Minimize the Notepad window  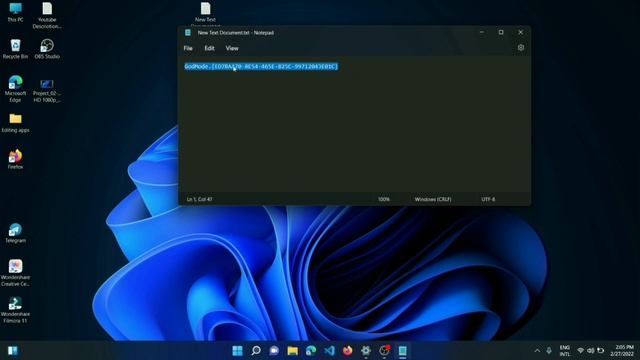click(x=482, y=32)
